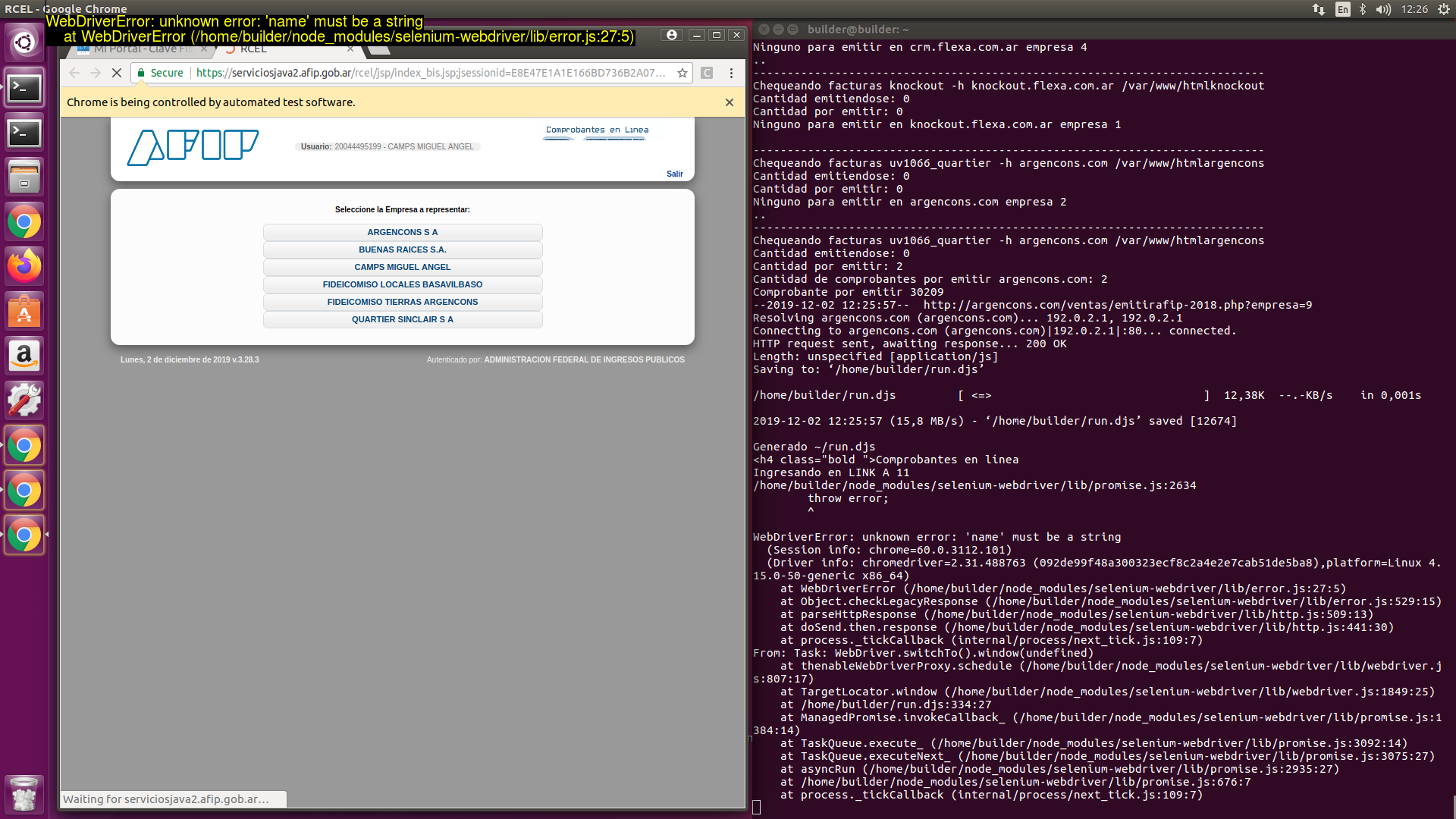Click the Salir logout link
This screenshot has height=819, width=1456.
(x=675, y=174)
